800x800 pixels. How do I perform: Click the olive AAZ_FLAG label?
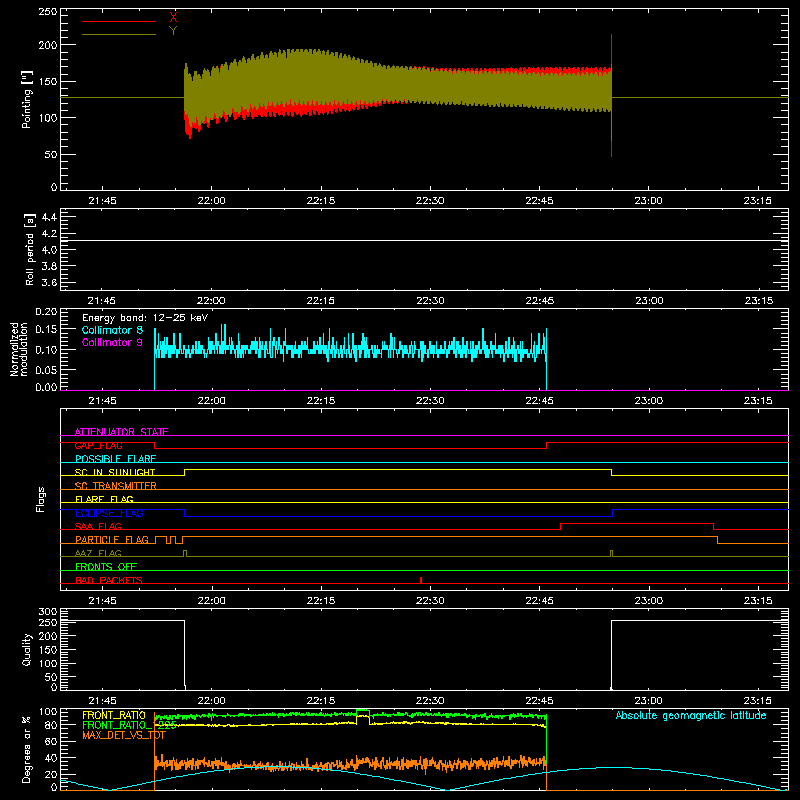(98, 553)
